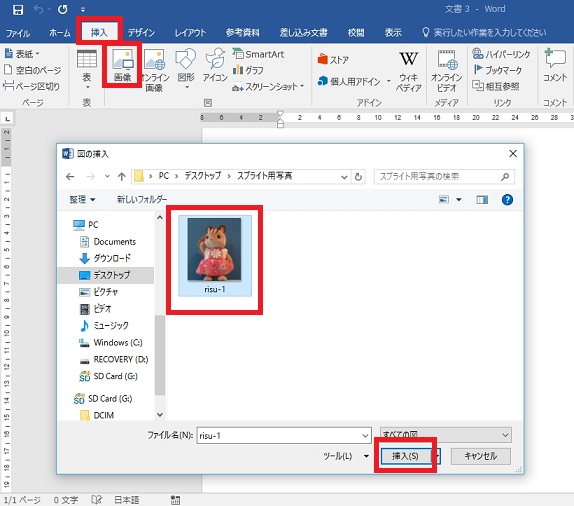
Task: Open the 表紙 cover page dropdown
Action: tap(22, 54)
